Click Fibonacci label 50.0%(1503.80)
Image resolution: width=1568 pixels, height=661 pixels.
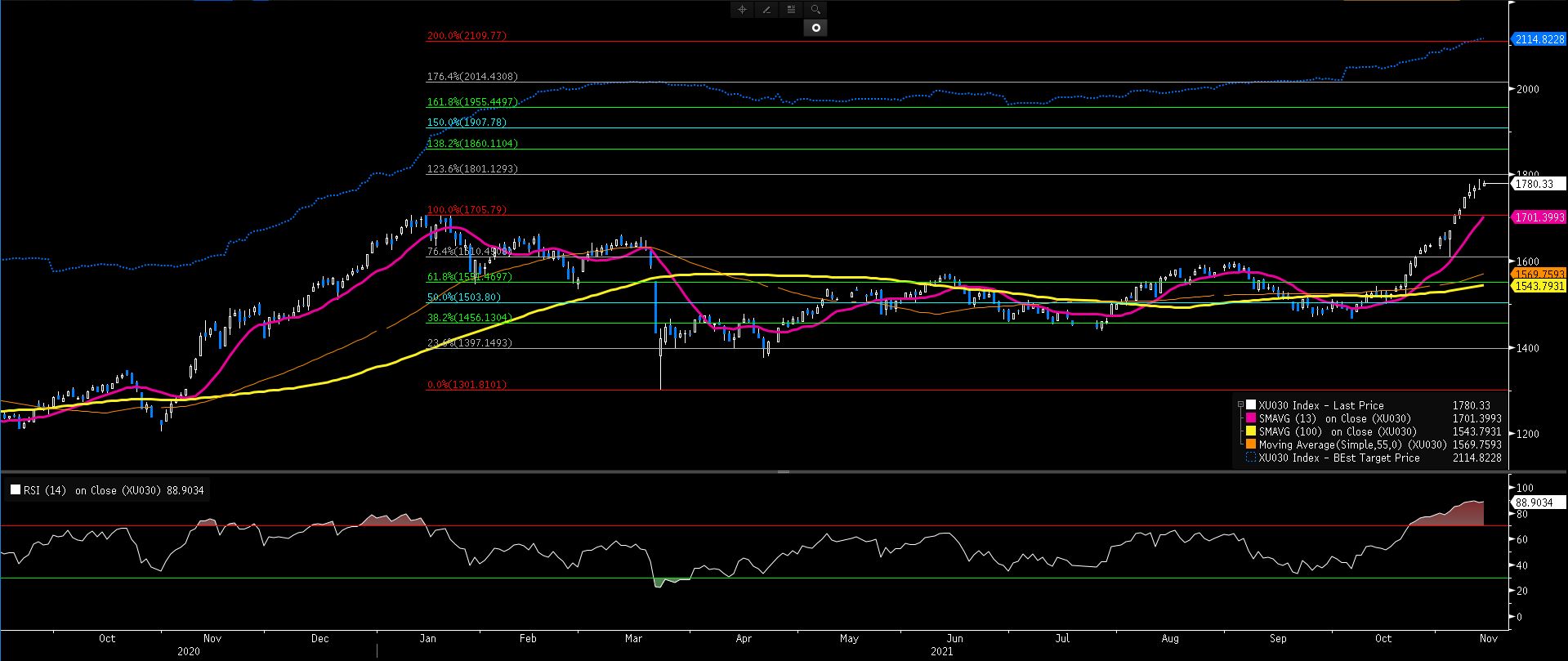point(464,297)
